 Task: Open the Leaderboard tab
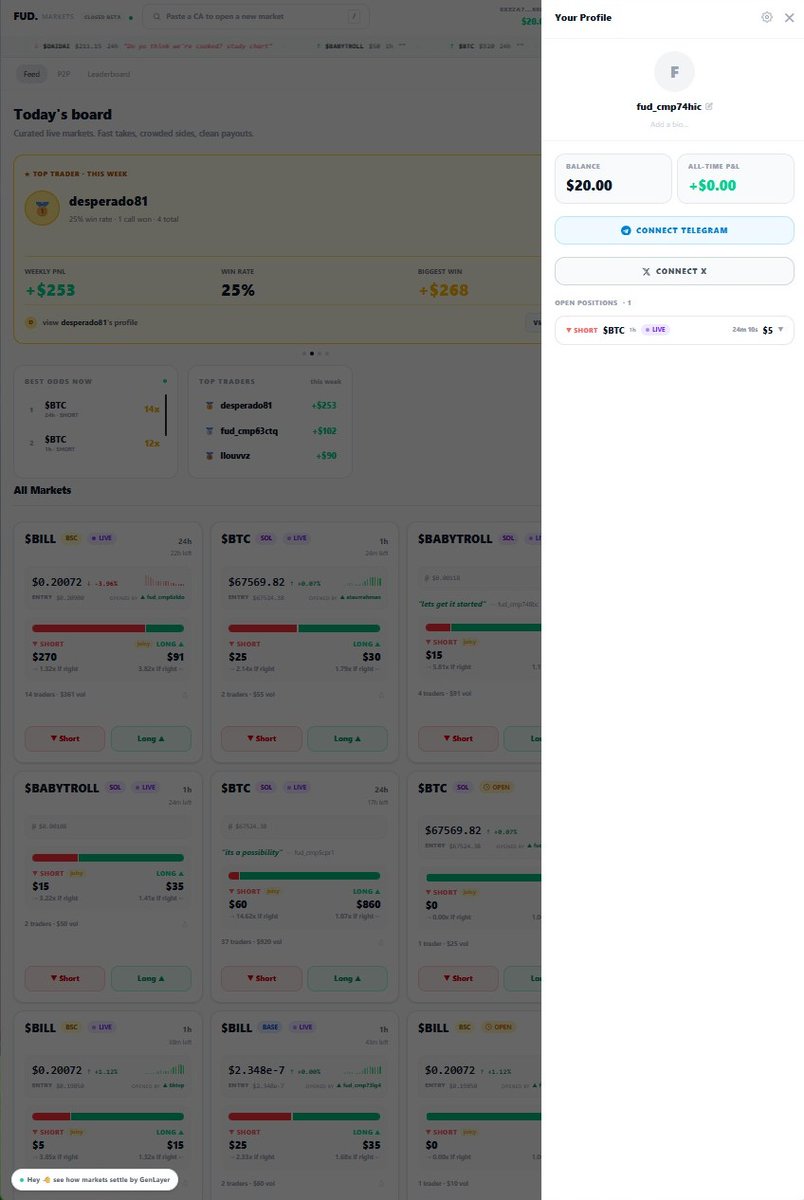click(108, 74)
